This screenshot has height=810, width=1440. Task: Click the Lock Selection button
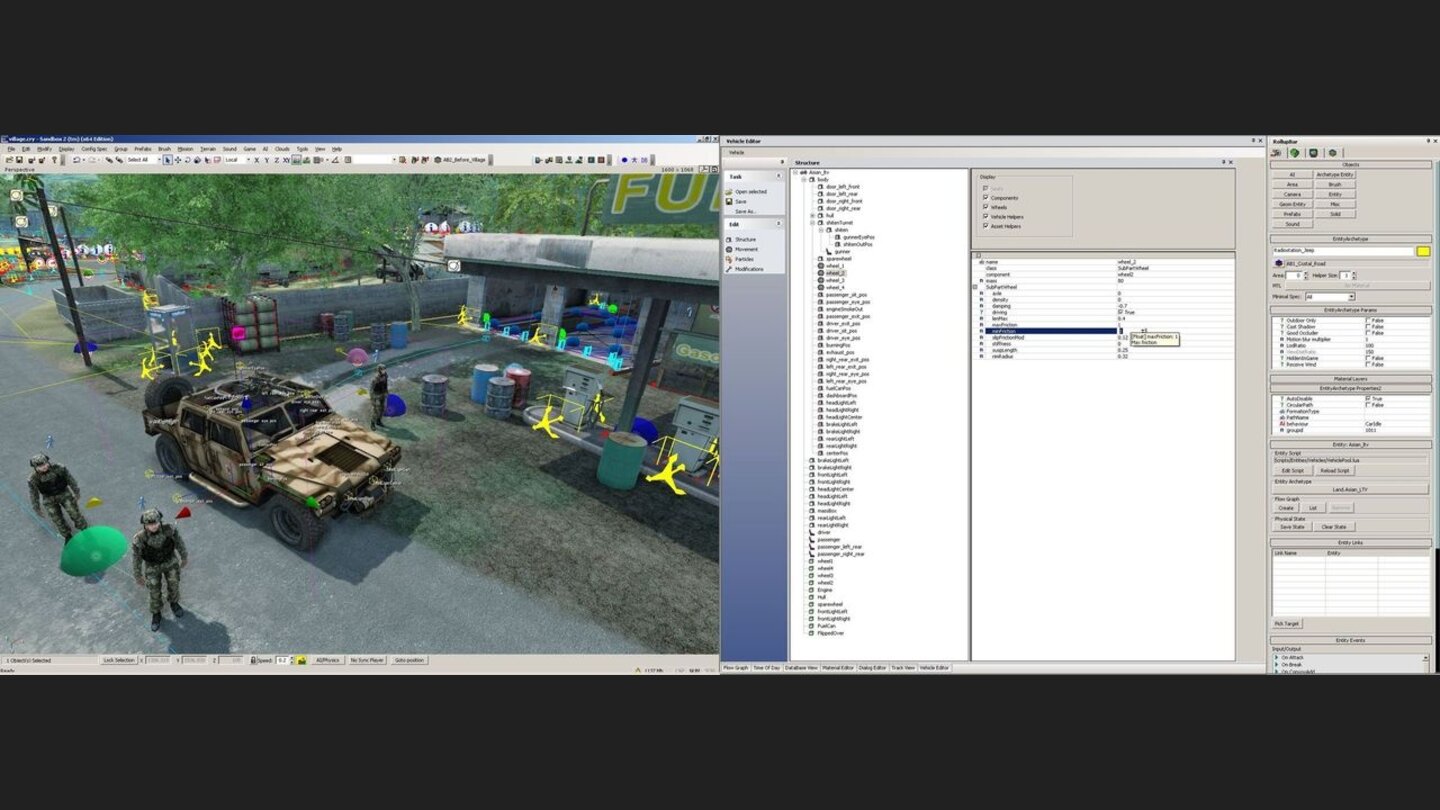(118, 660)
